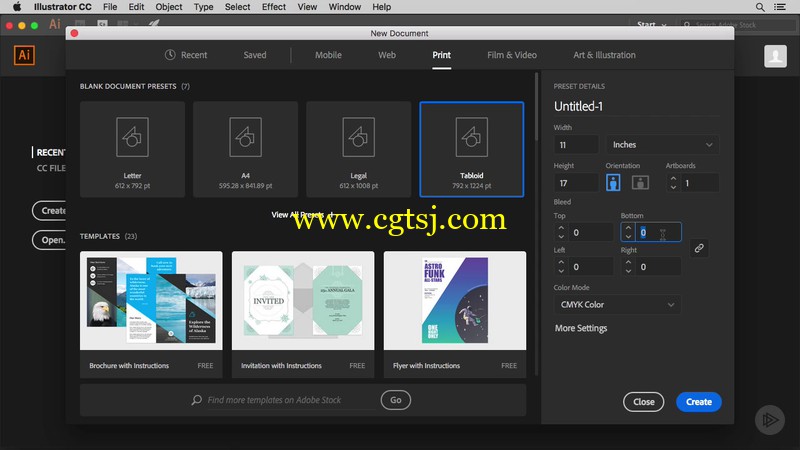
Task: Decrease artboards count stepper down
Action: pos(673,187)
